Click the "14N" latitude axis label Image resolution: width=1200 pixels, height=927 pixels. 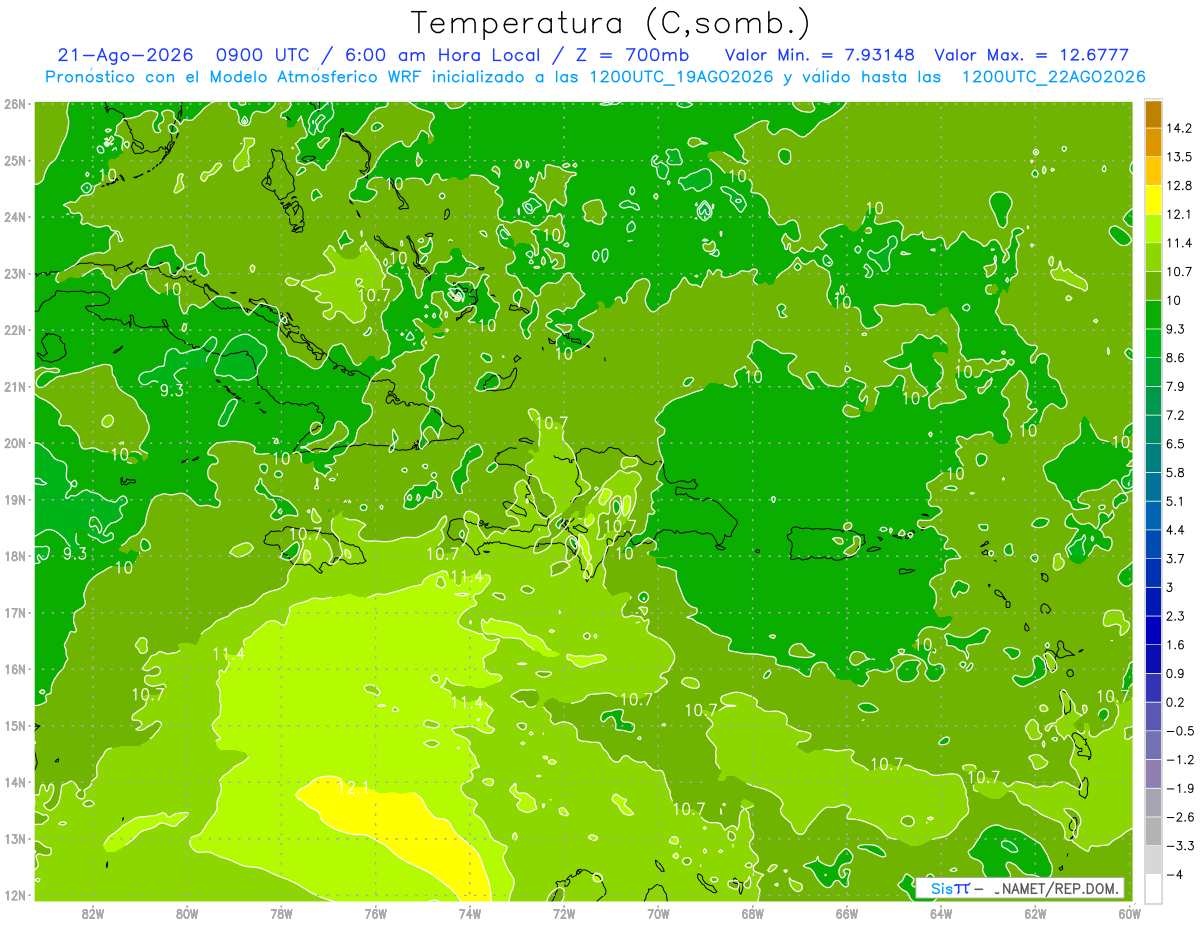pos(15,782)
